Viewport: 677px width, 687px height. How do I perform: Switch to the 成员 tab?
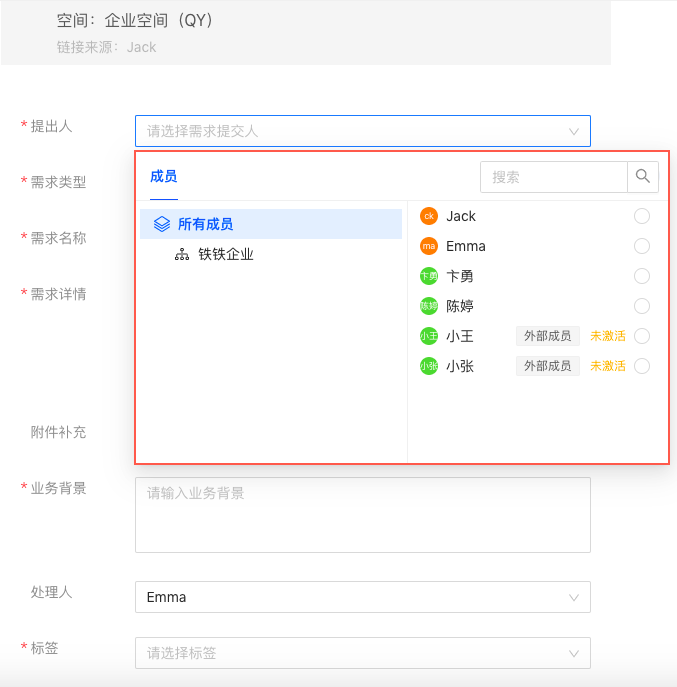163,177
